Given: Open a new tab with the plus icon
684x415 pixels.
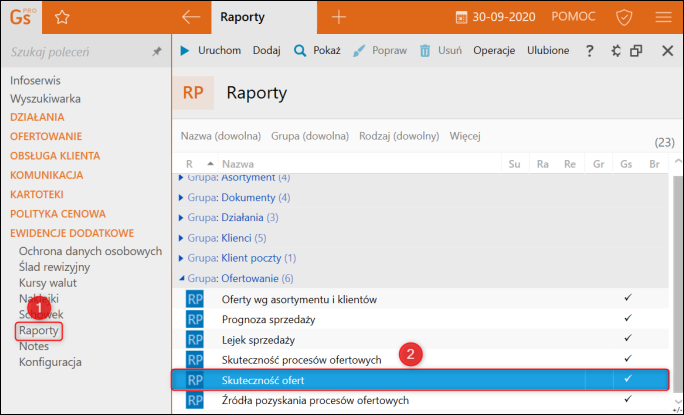Looking at the screenshot, I should click(339, 17).
